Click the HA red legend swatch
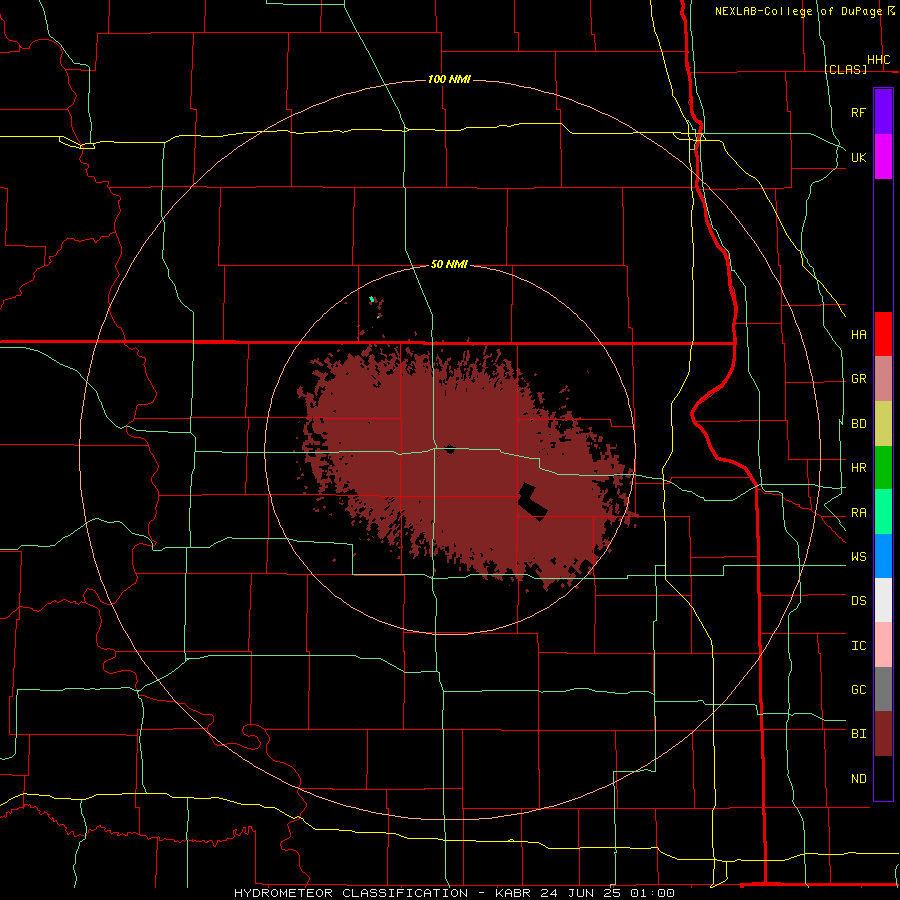Image resolution: width=900 pixels, height=900 pixels. (883, 334)
